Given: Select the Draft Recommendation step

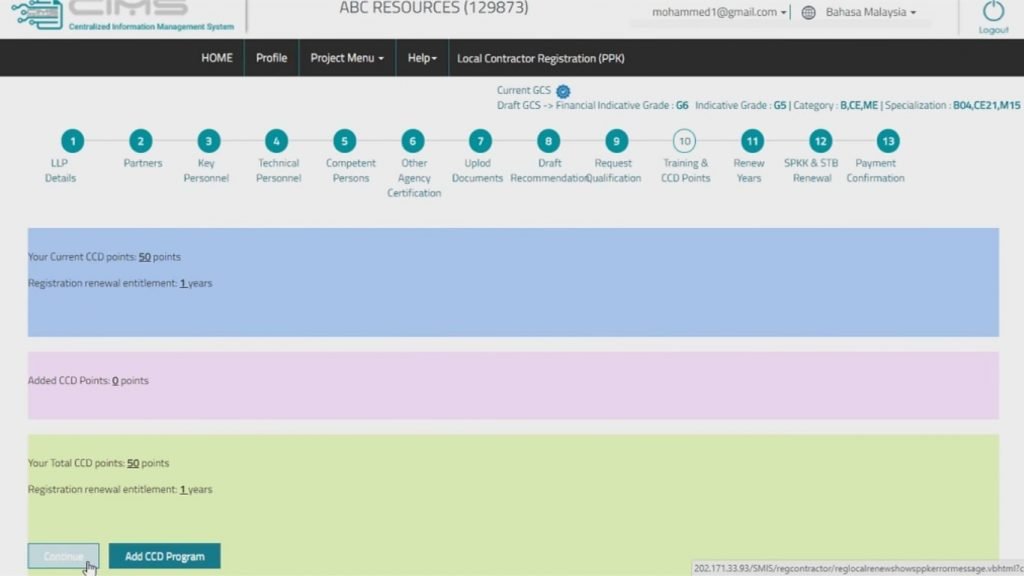Looking at the screenshot, I should [x=548, y=141].
